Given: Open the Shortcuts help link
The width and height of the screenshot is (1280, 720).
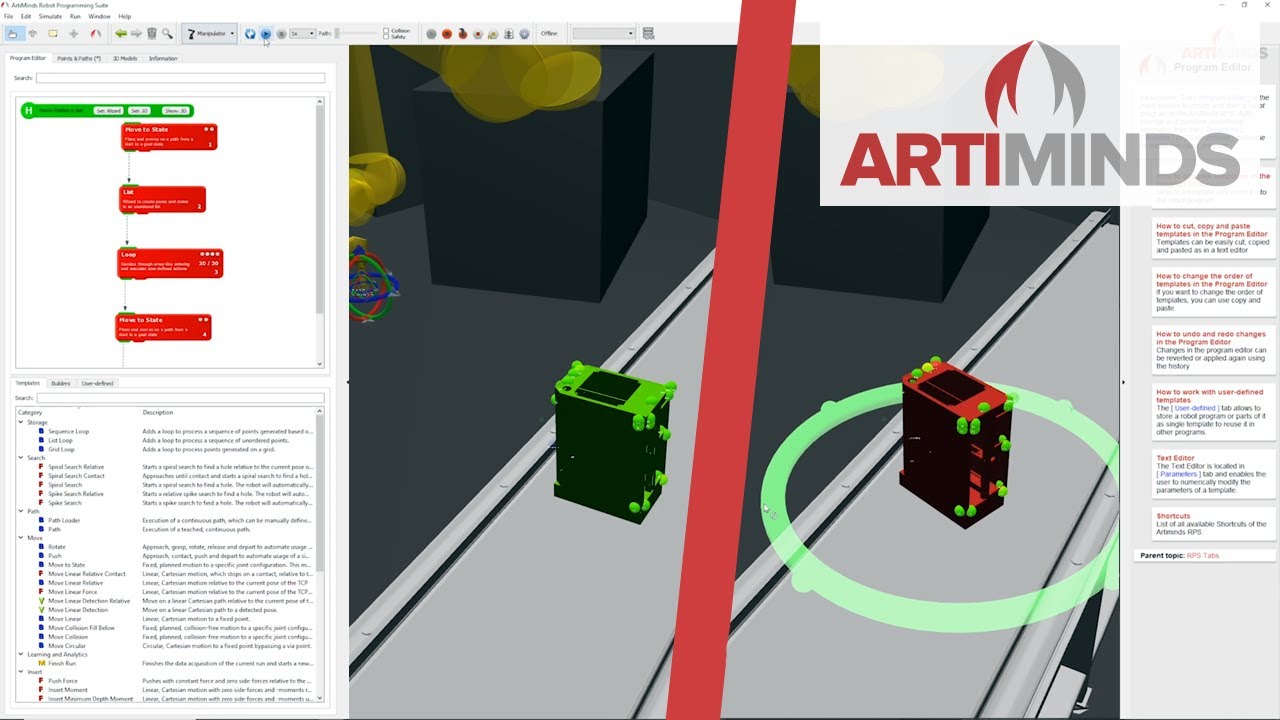Looking at the screenshot, I should [x=1173, y=516].
